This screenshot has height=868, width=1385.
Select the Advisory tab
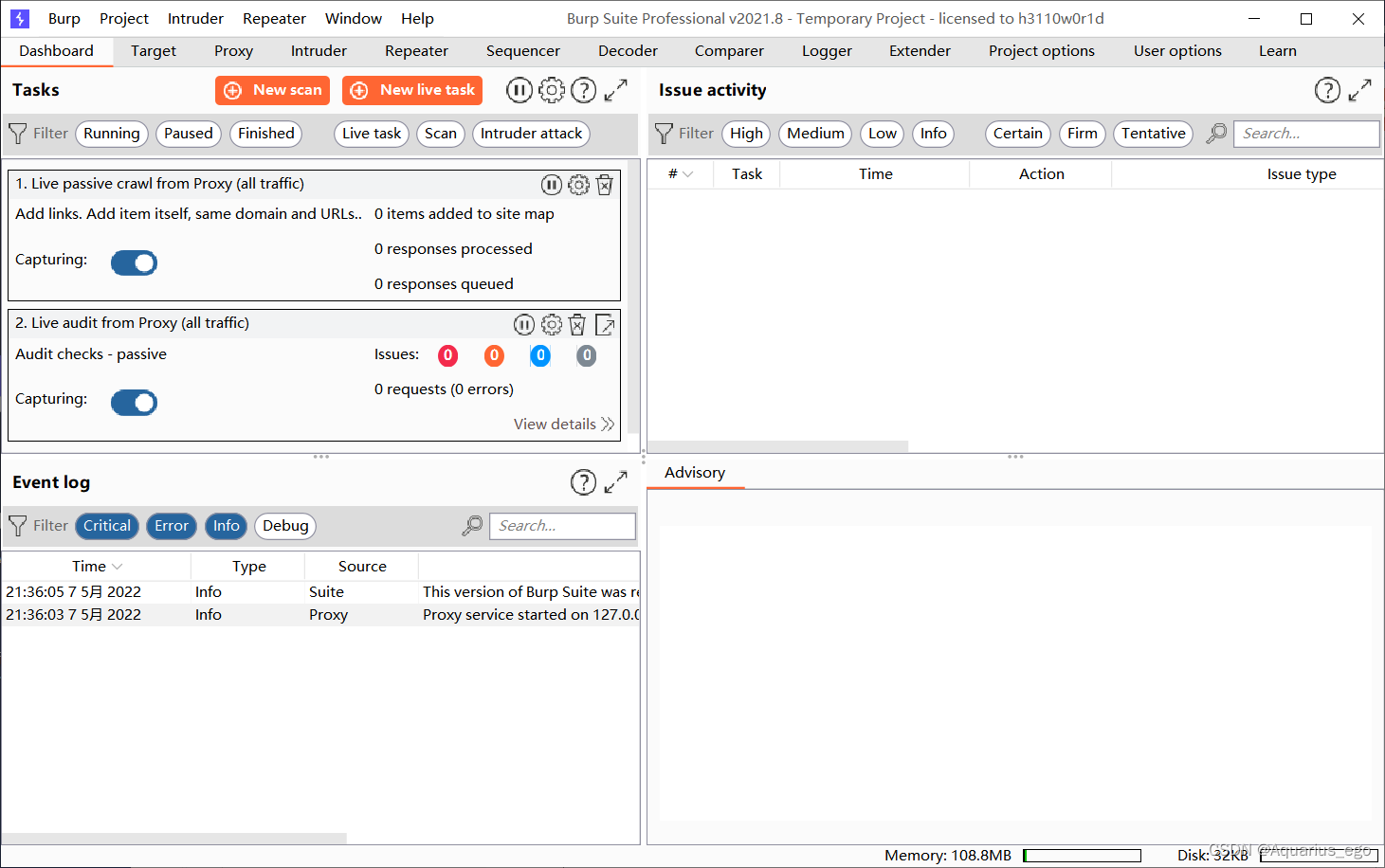[695, 472]
